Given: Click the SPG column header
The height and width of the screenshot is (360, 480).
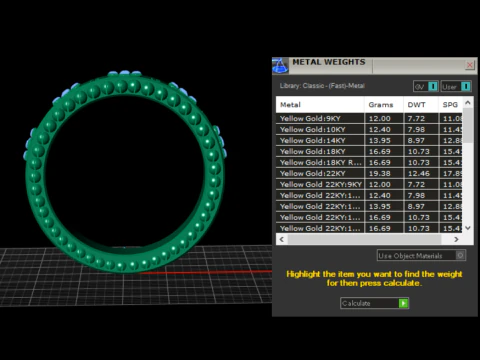Looking at the screenshot, I should [450, 105].
